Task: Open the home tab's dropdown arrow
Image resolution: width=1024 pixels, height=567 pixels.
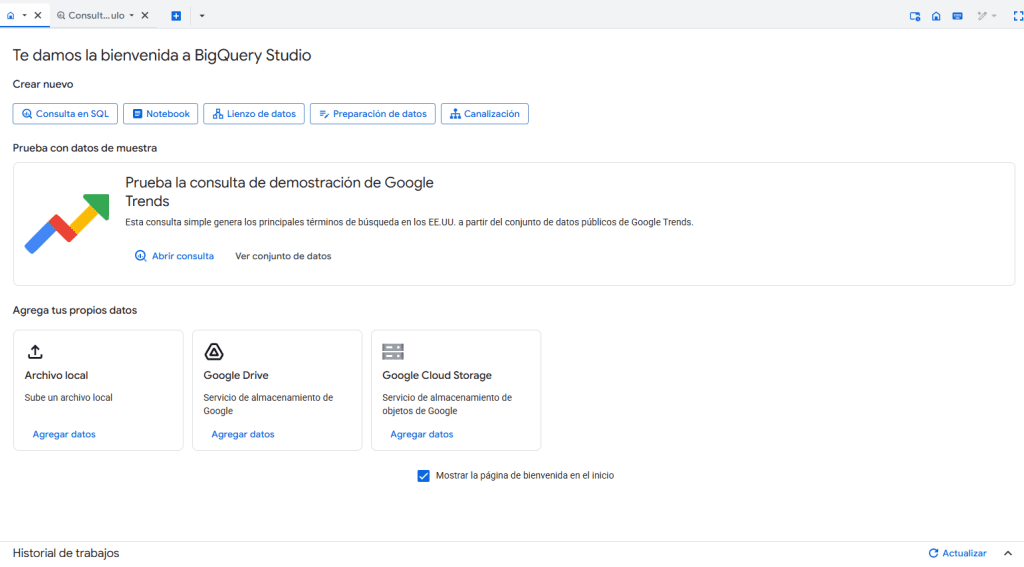Action: coord(24,15)
